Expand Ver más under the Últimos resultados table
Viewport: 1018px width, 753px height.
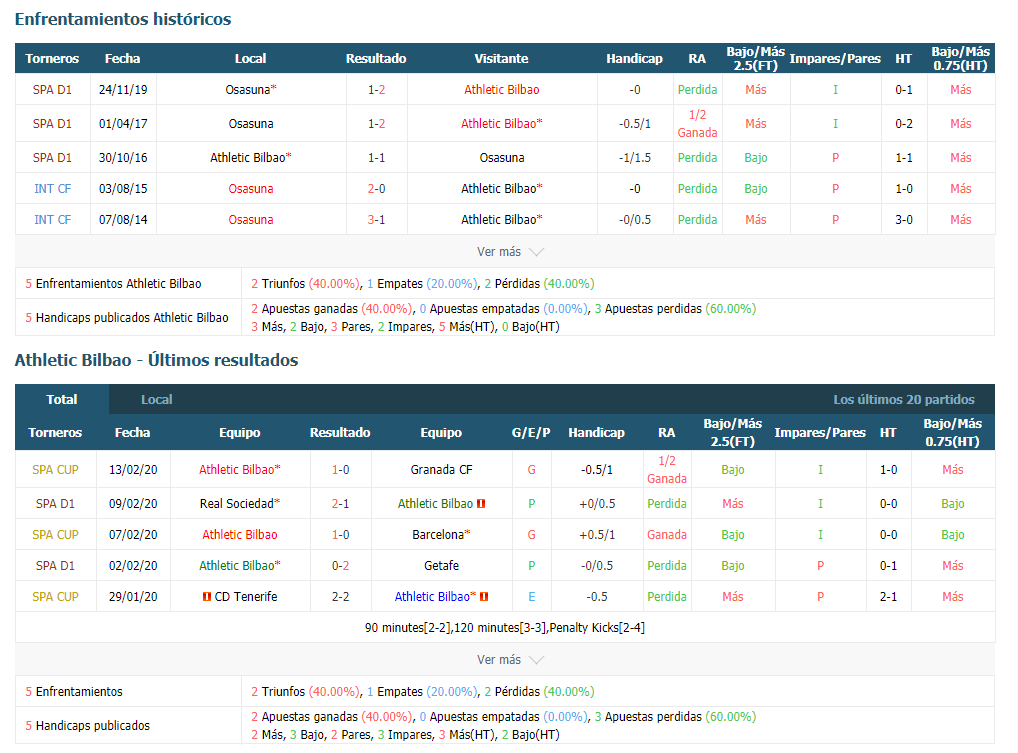[510, 660]
